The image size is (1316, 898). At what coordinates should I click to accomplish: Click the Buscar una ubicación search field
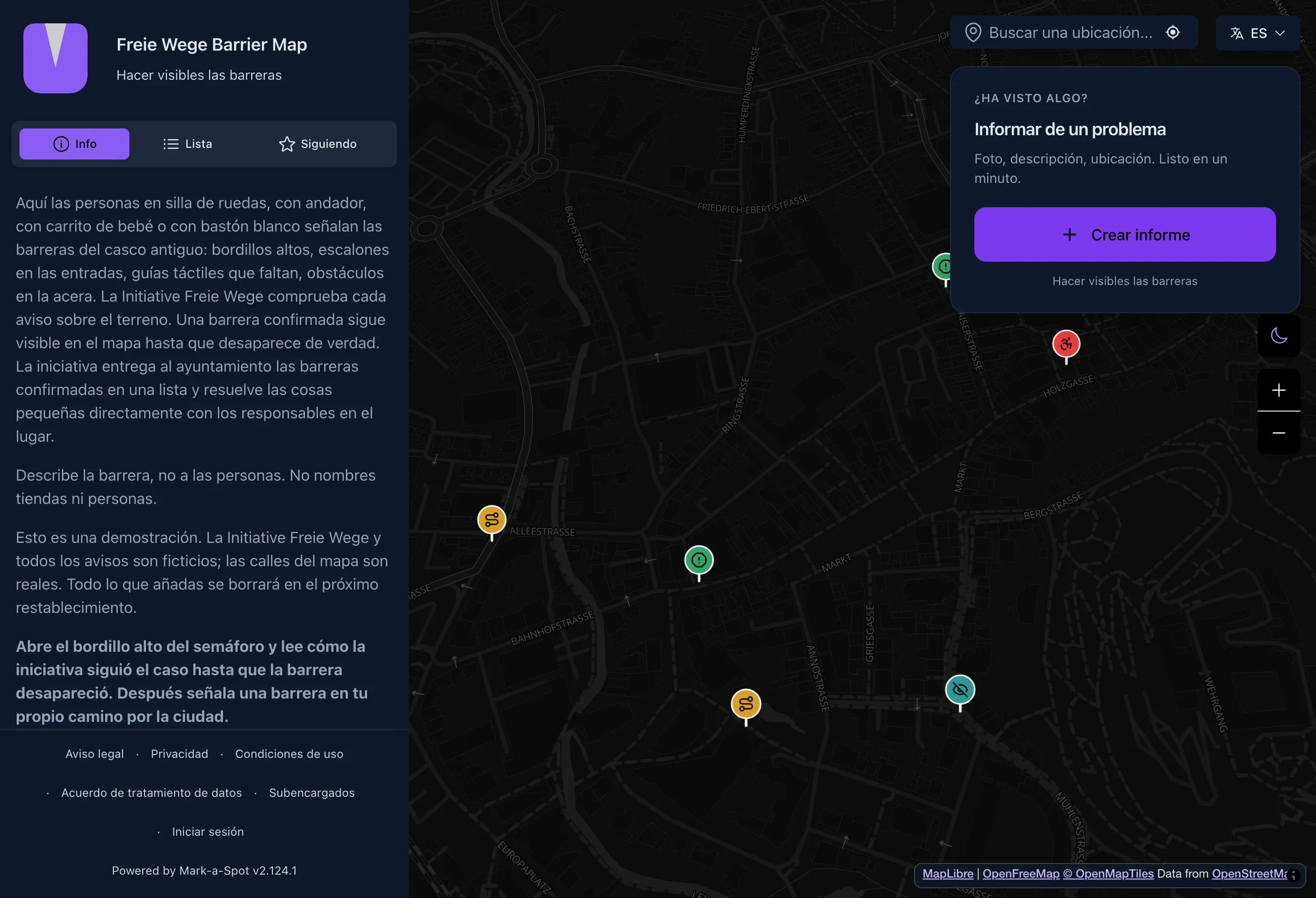[1073, 33]
